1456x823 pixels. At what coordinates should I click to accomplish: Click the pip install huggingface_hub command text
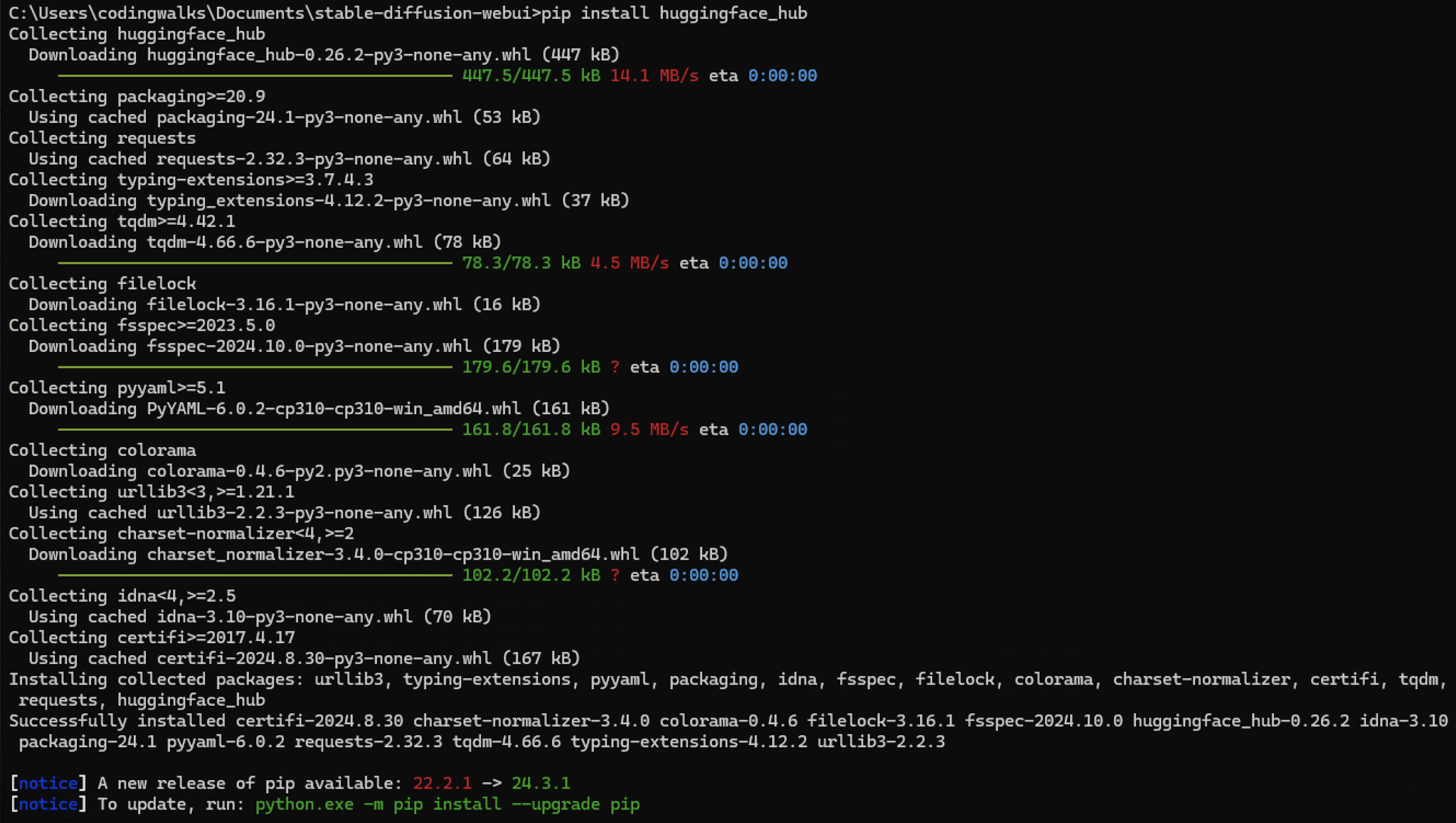point(674,13)
